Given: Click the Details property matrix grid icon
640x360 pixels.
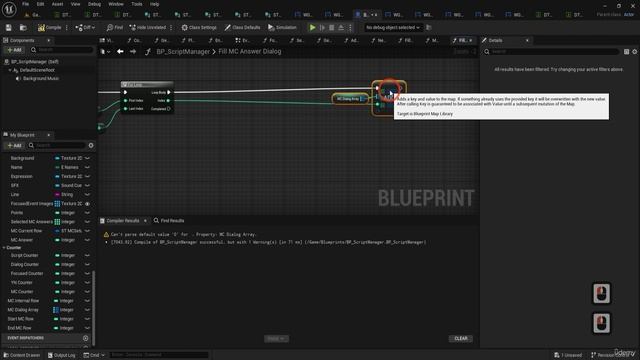Looking at the screenshot, I should pos(626,52).
